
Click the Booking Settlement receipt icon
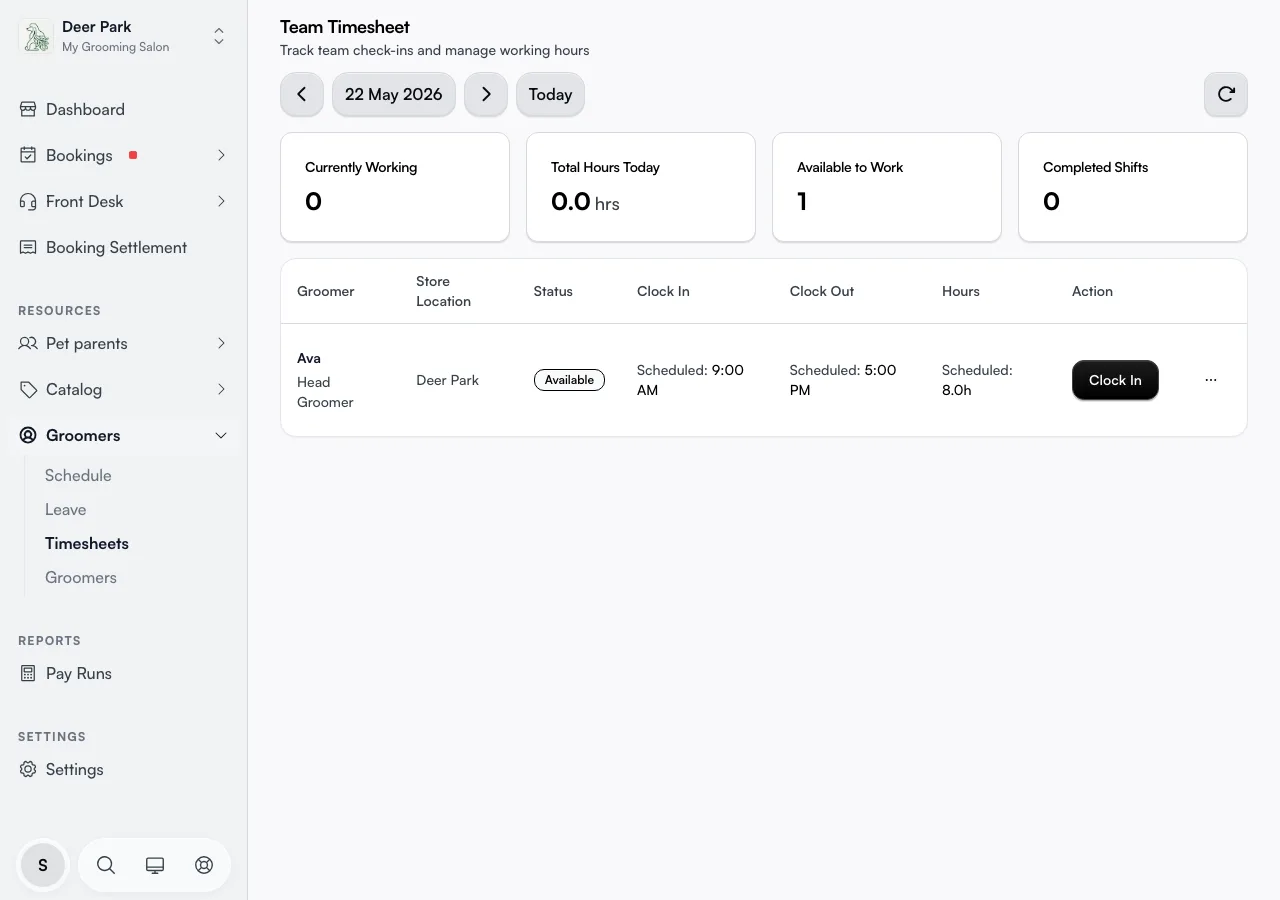click(x=28, y=247)
